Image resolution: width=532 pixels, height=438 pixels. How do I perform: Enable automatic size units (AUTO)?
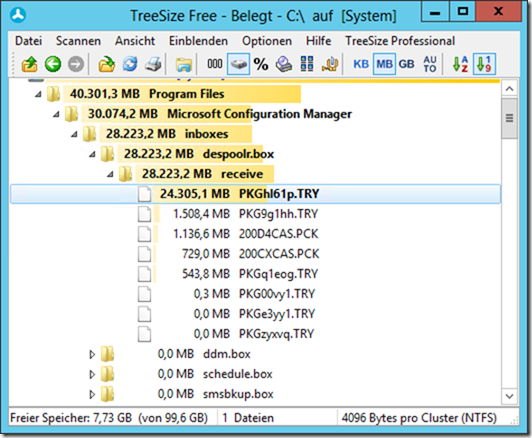430,64
